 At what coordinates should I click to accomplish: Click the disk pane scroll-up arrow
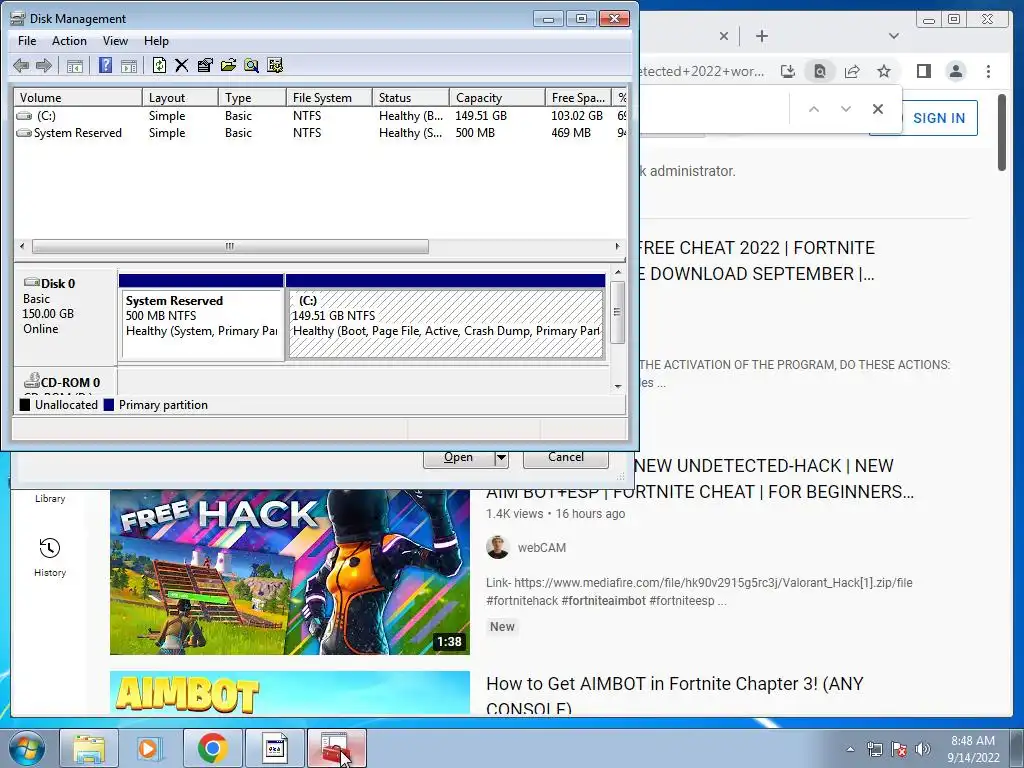click(618, 272)
